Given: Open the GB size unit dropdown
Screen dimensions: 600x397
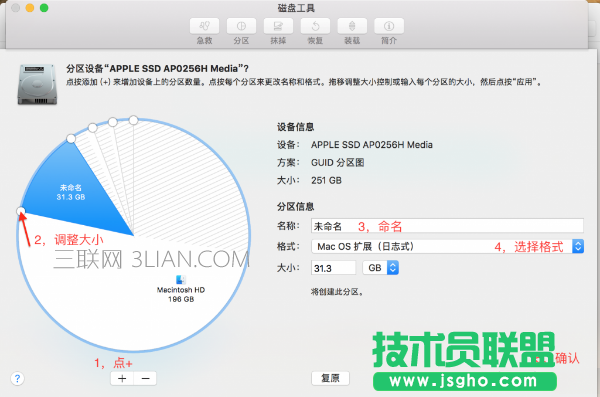Looking at the screenshot, I should point(381,268).
